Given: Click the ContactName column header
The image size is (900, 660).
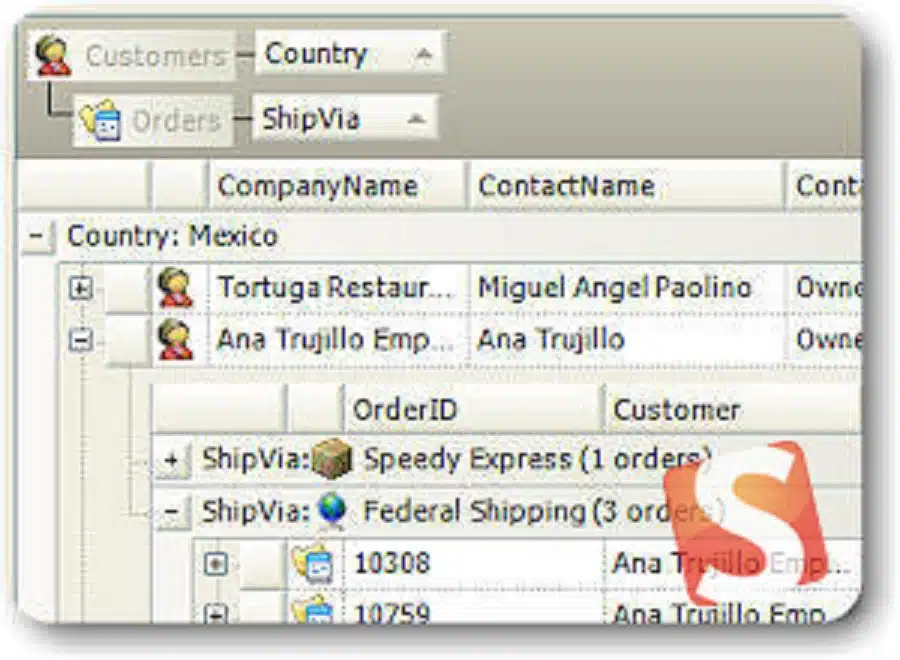Looking at the screenshot, I should pos(626,186).
